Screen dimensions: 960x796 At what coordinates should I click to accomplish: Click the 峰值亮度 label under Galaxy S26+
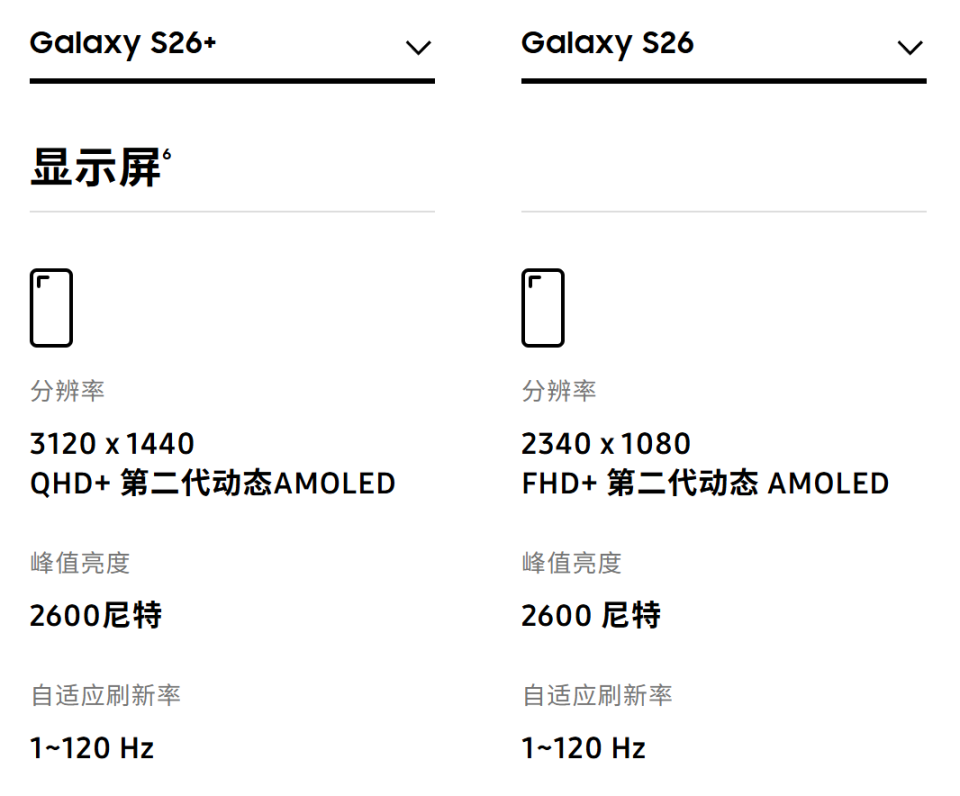pyautogui.click(x=80, y=563)
